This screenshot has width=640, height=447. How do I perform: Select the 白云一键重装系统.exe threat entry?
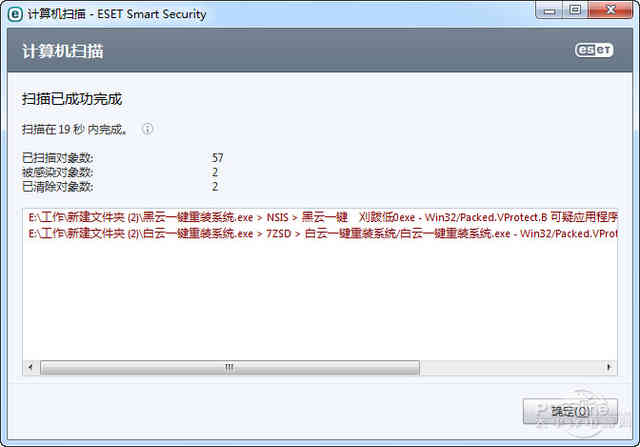(322, 234)
